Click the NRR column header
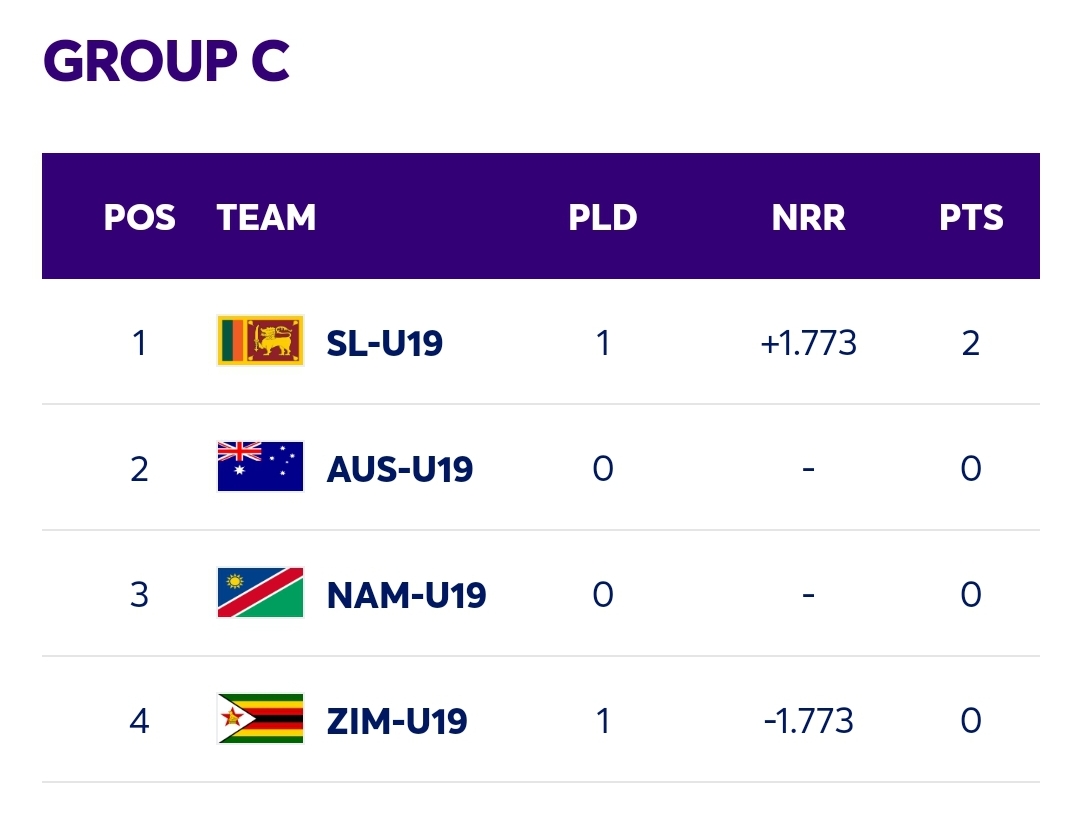This screenshot has height=824, width=1080. tap(809, 218)
